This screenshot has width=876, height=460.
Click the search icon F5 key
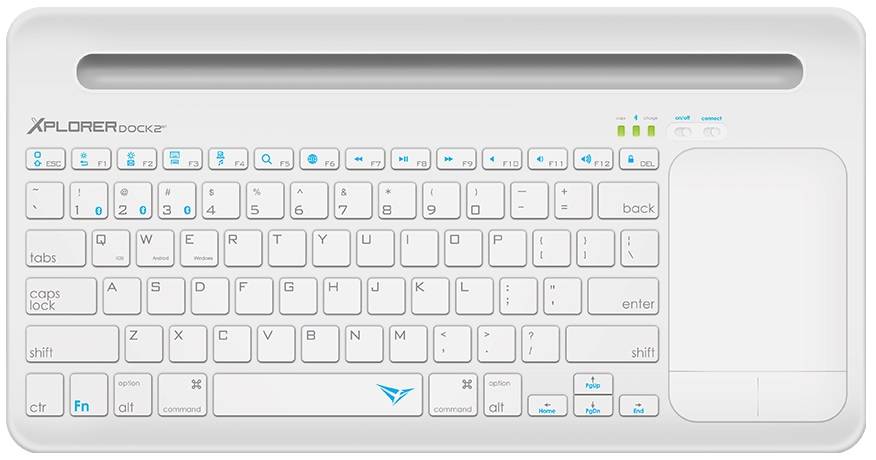pyautogui.click(x=273, y=159)
